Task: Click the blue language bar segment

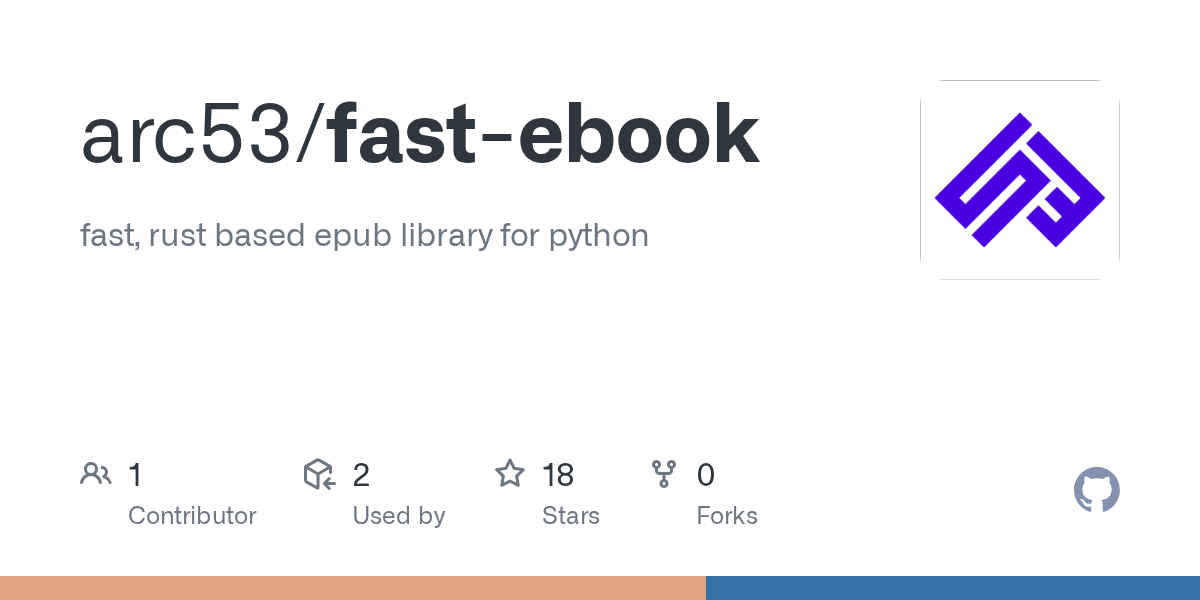Action: point(952,588)
